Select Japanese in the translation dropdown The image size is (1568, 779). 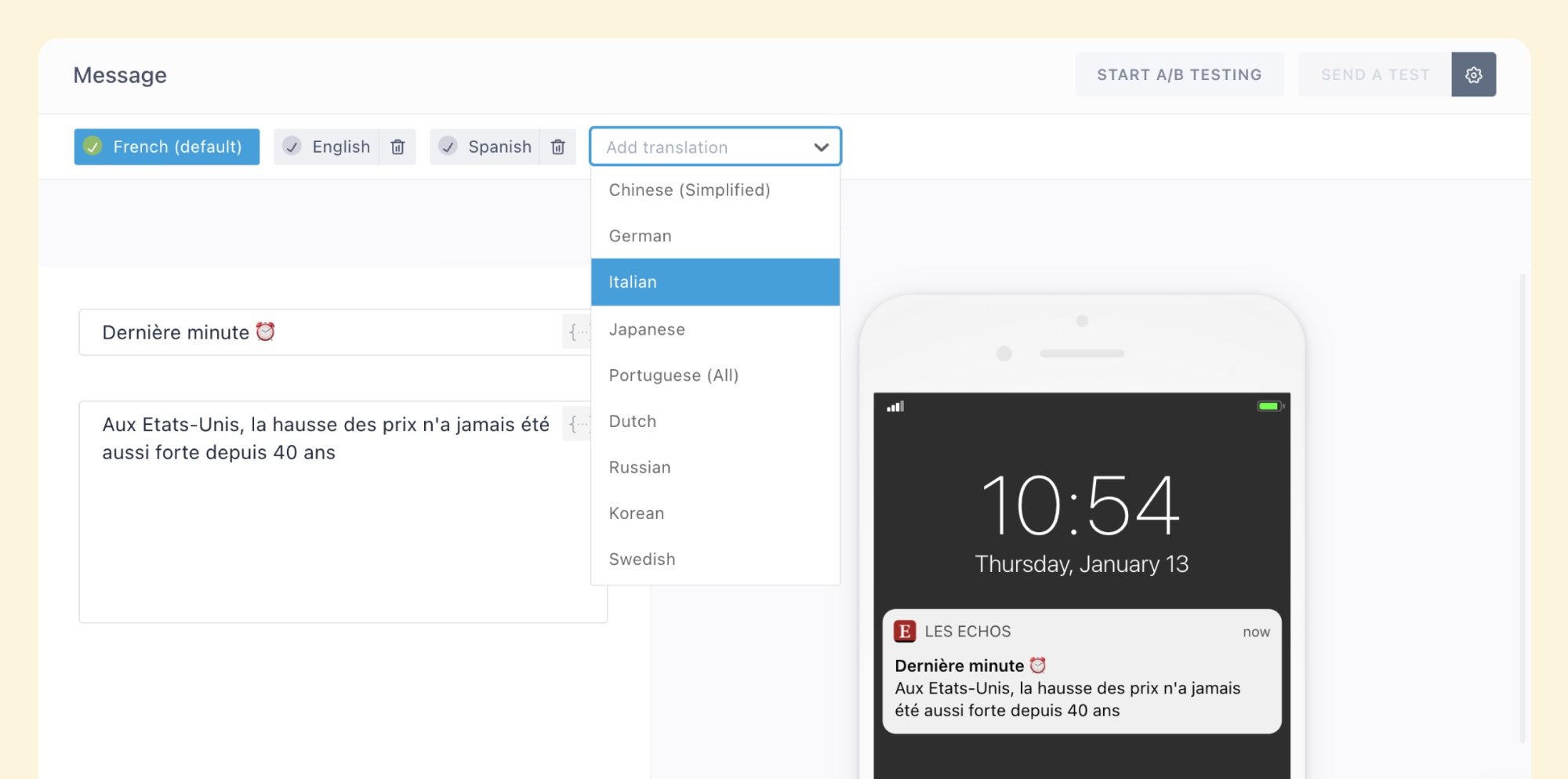tap(715, 329)
